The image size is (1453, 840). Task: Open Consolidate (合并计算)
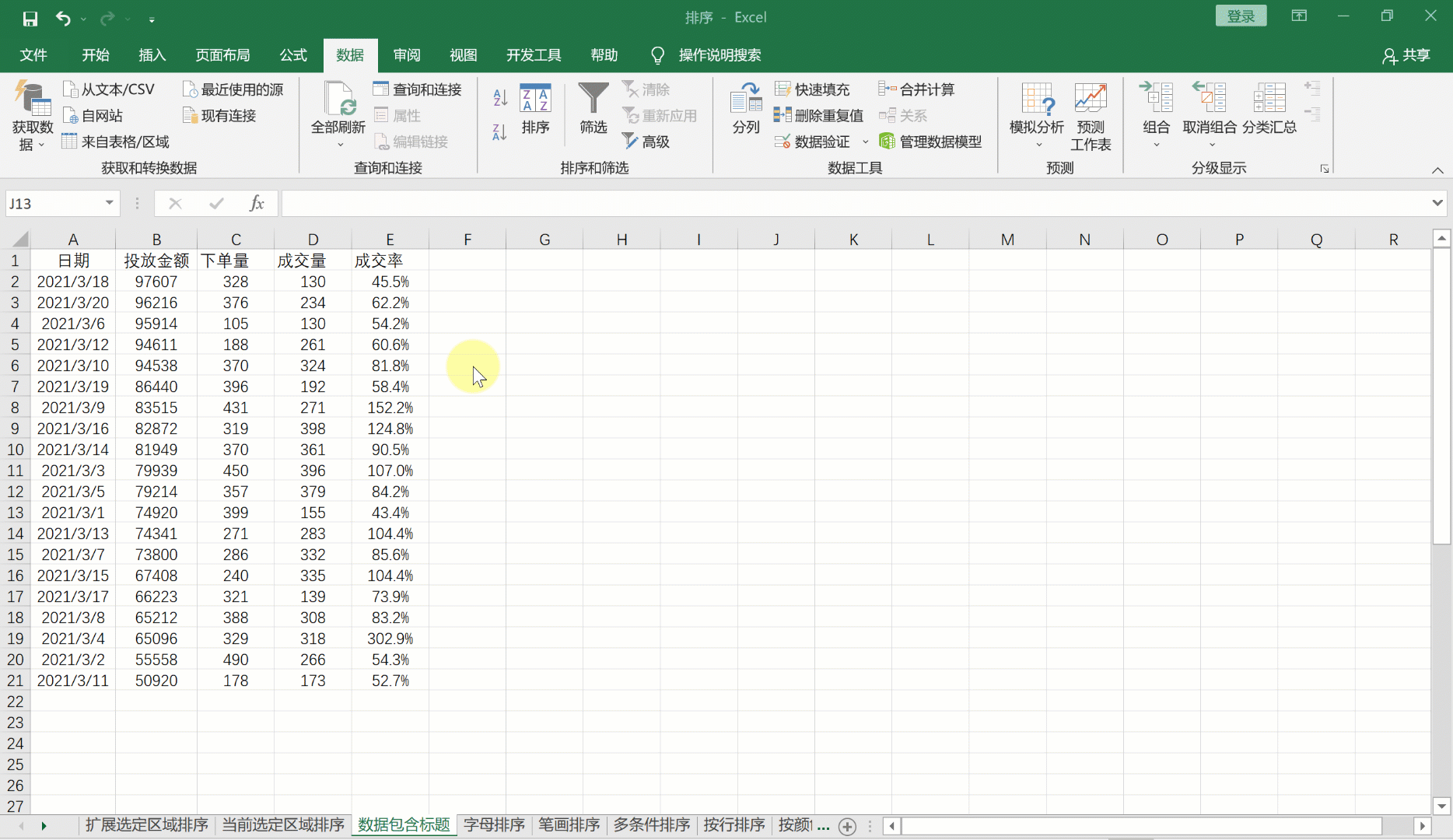point(917,89)
